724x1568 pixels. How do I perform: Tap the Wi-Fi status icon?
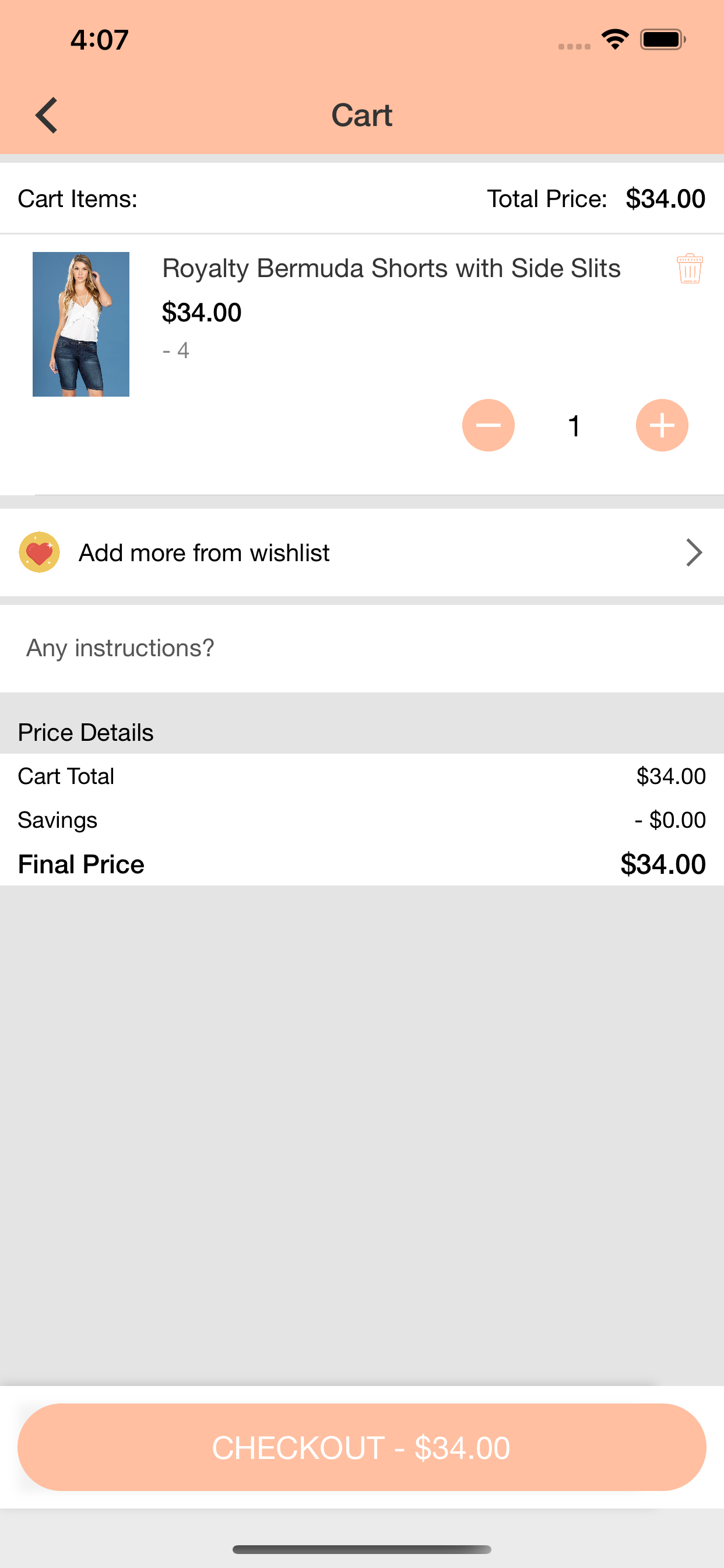tap(615, 40)
